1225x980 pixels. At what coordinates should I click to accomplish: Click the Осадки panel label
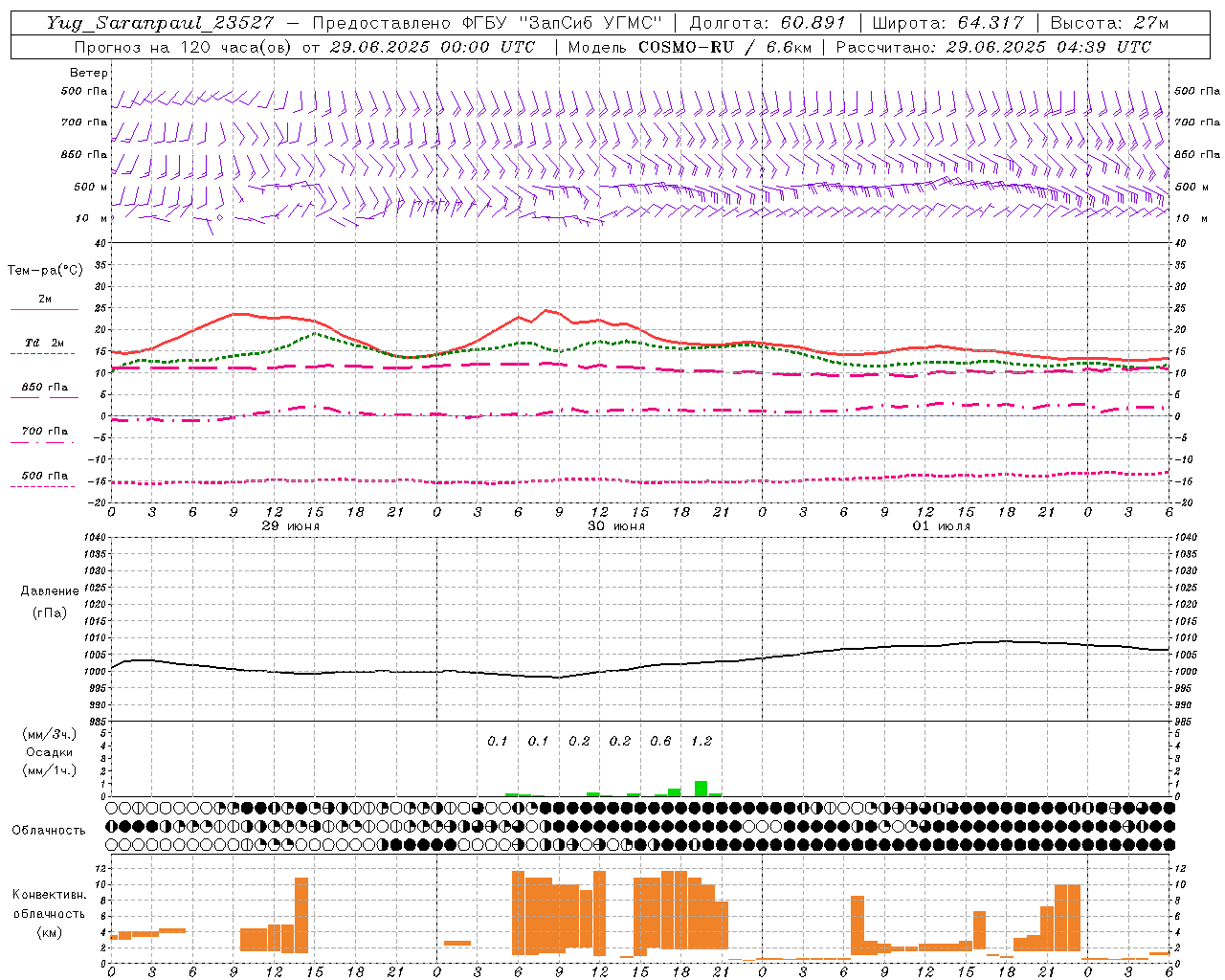[x=50, y=752]
